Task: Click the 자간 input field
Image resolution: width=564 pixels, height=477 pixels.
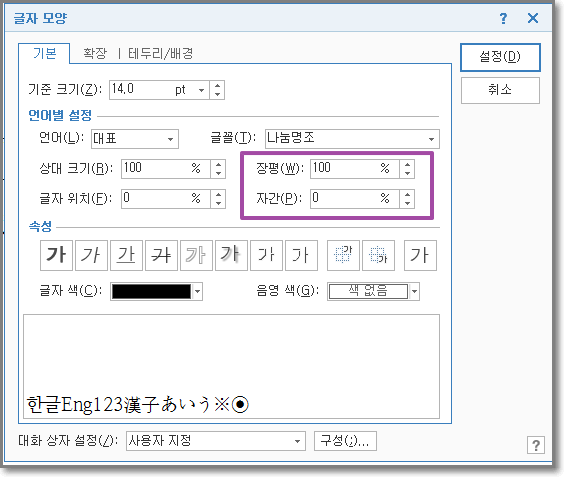Action: tap(355, 199)
